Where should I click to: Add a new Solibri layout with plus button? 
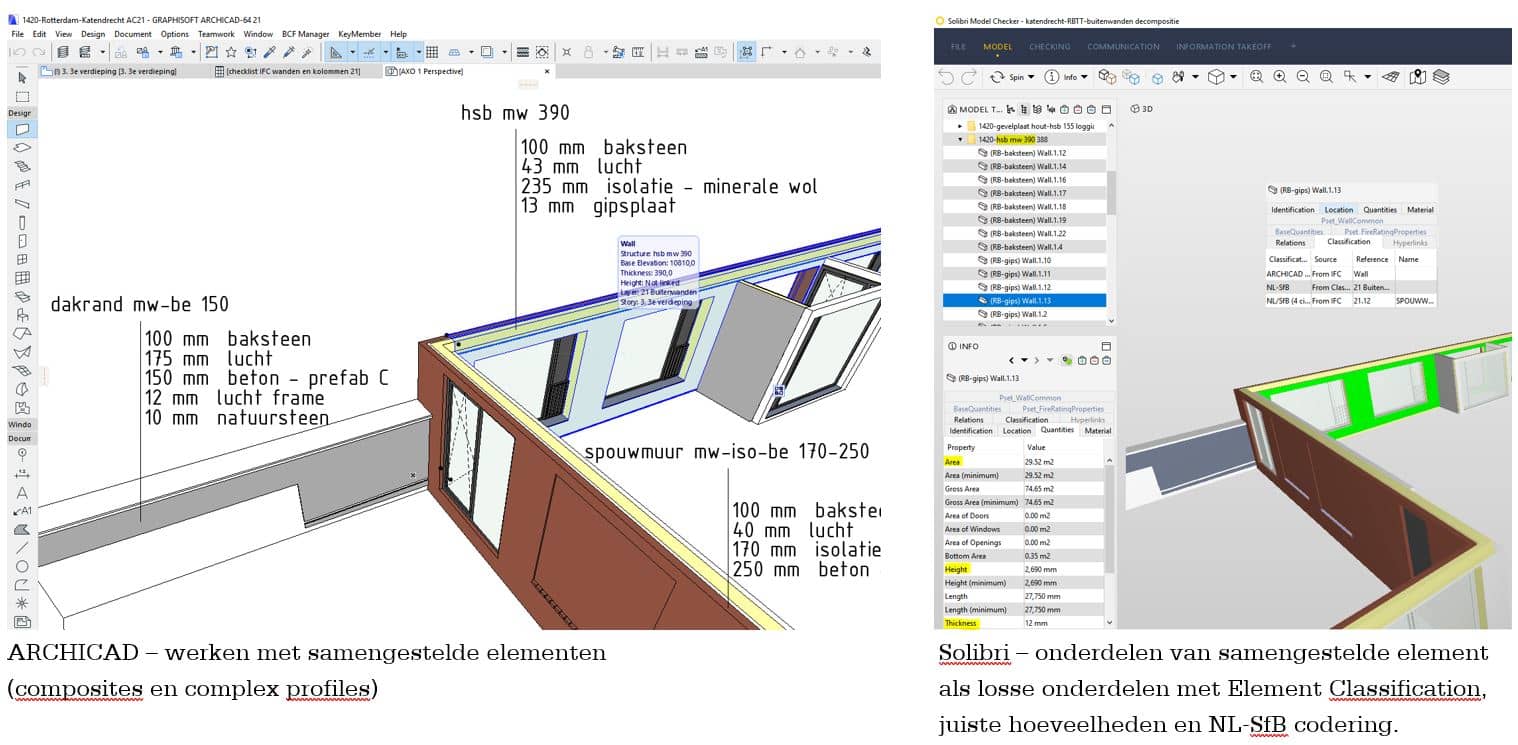(1292, 46)
